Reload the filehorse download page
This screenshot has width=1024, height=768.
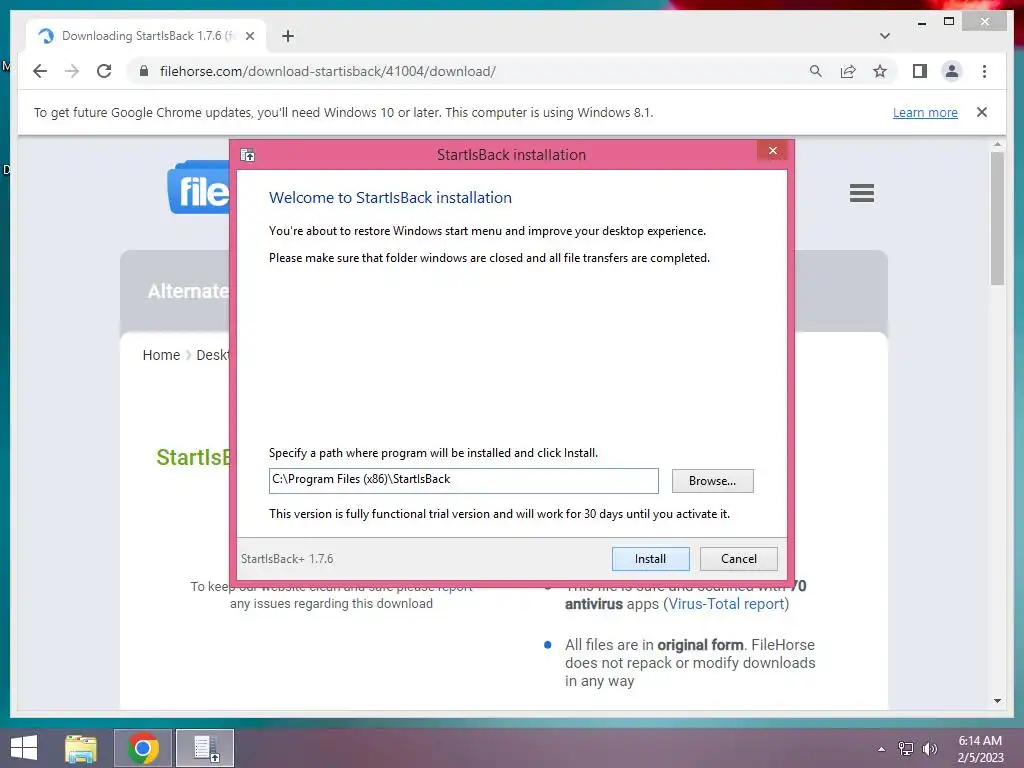pos(104,71)
